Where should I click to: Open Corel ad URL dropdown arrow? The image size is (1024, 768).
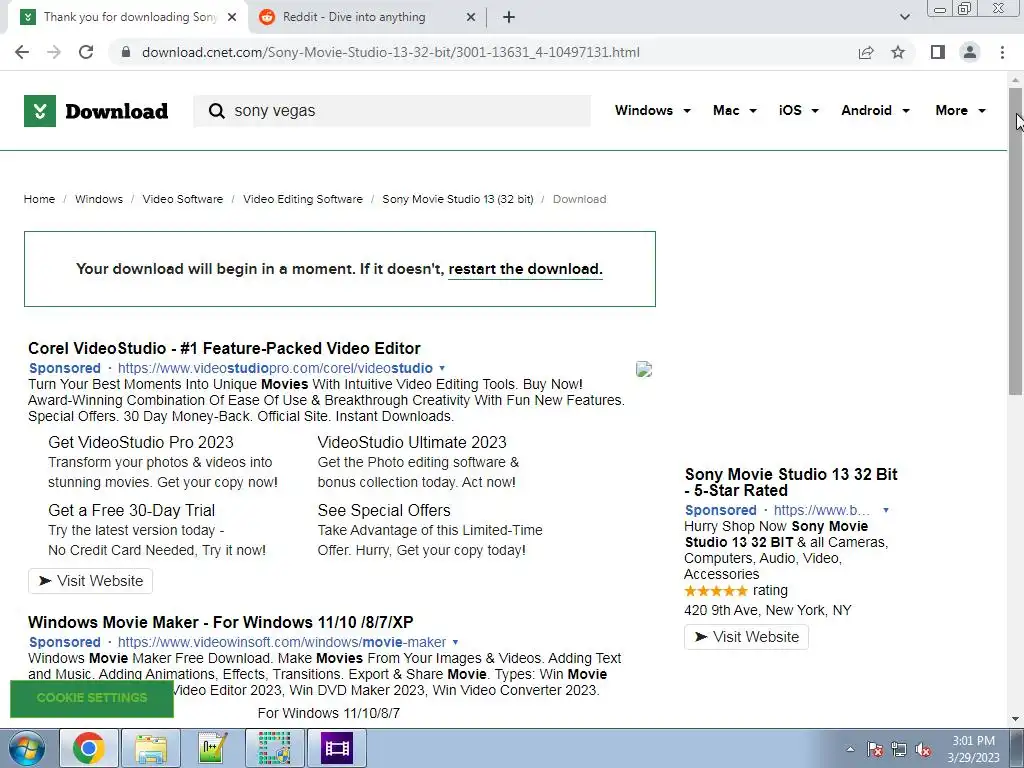442,368
